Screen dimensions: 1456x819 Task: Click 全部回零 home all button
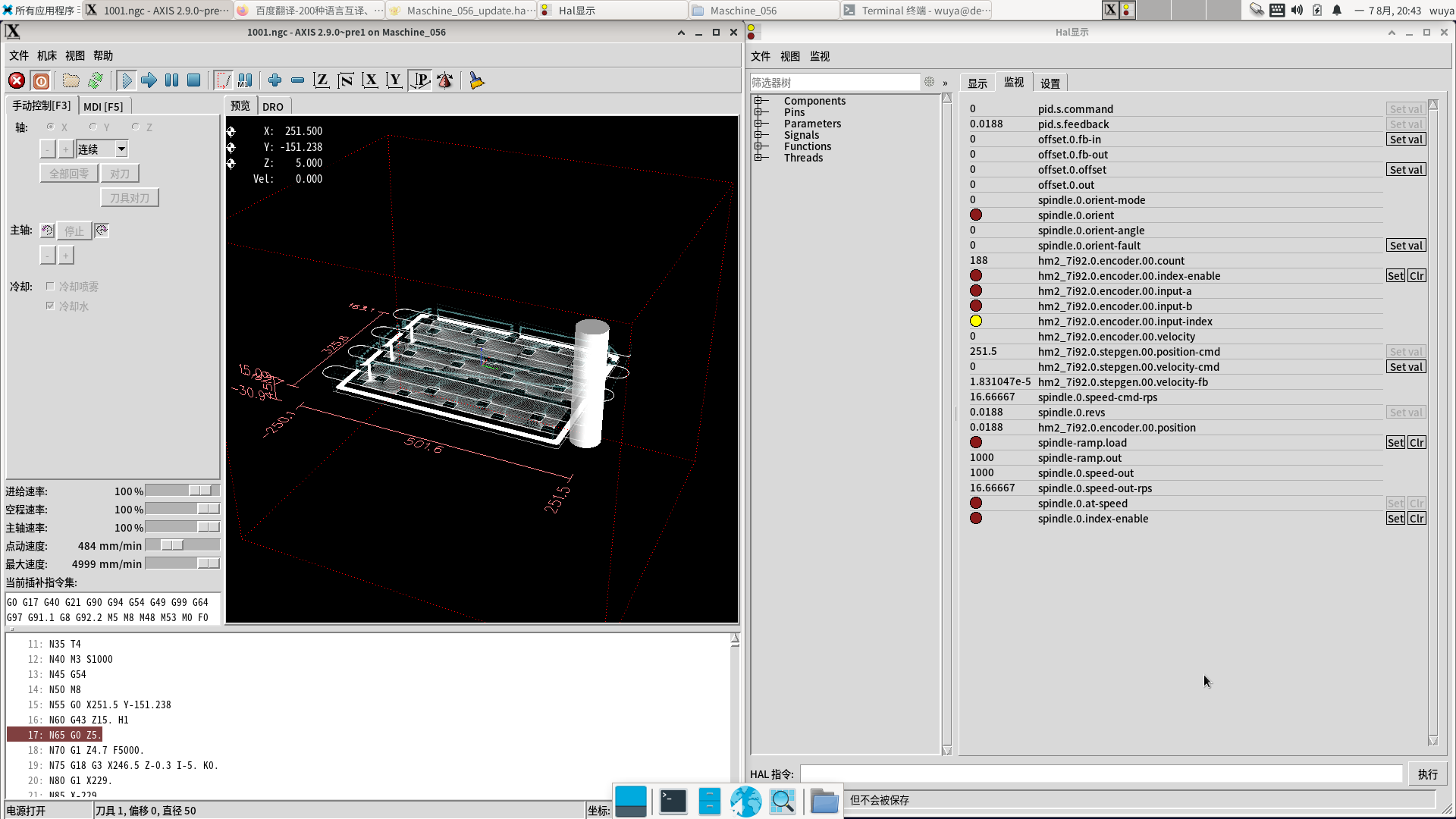coord(69,173)
